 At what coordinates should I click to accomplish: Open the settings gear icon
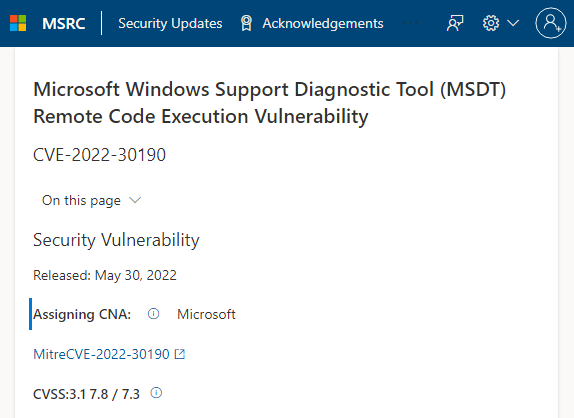491,23
